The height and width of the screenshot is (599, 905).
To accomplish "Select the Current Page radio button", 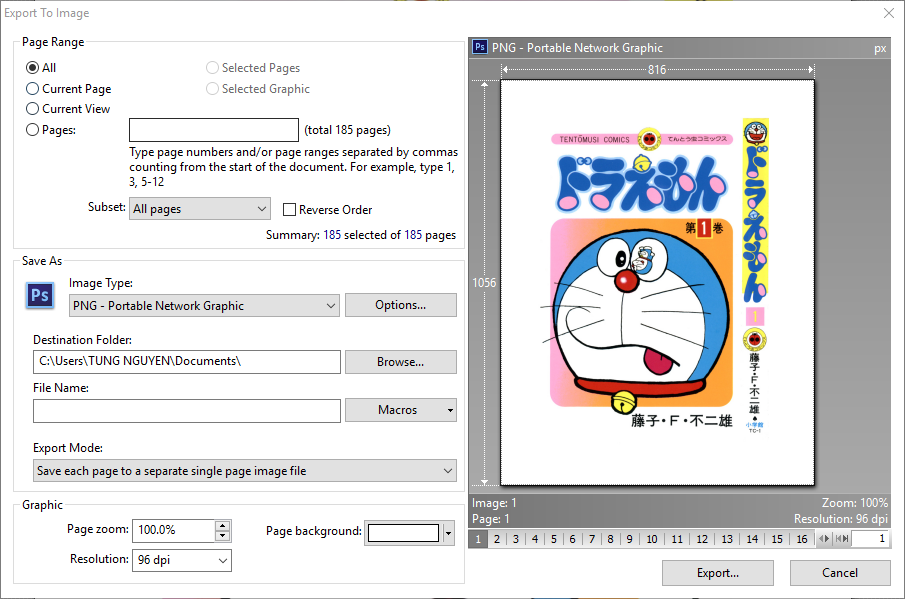I will [x=32, y=88].
